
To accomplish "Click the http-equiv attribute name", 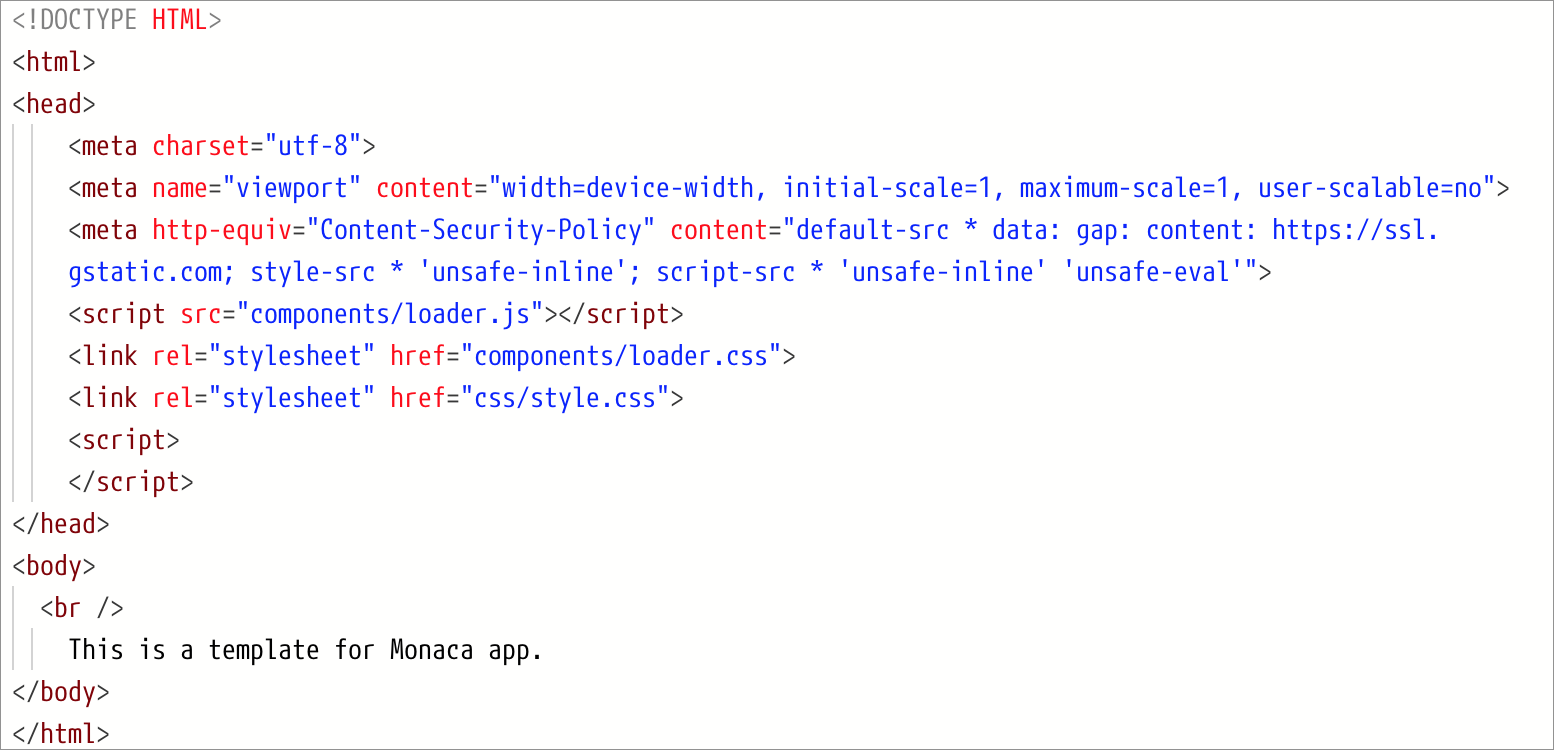I will [229, 230].
